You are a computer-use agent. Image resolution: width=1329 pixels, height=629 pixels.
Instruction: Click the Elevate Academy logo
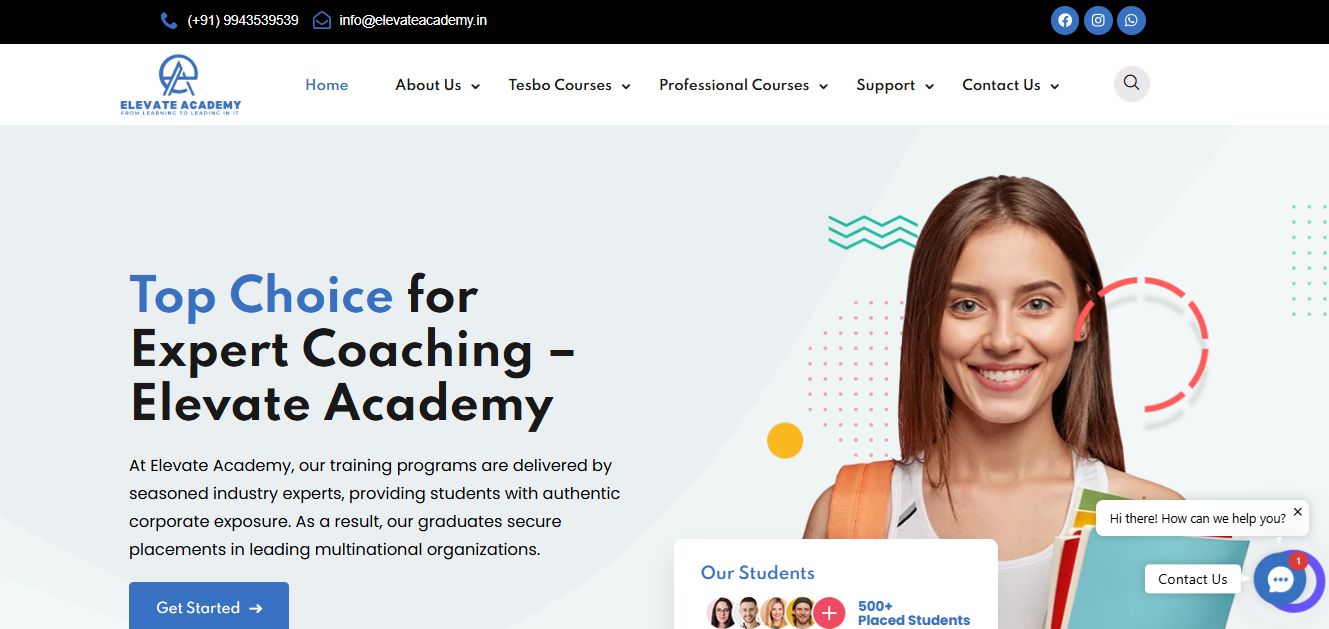point(180,85)
